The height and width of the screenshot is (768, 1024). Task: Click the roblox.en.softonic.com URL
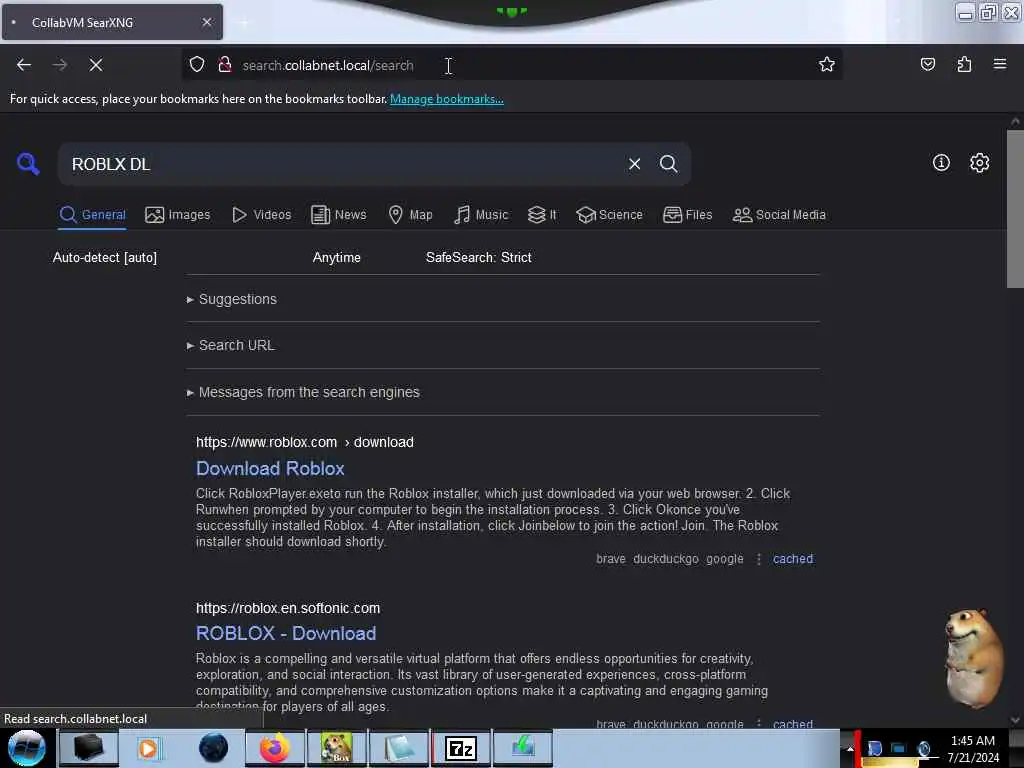288,608
